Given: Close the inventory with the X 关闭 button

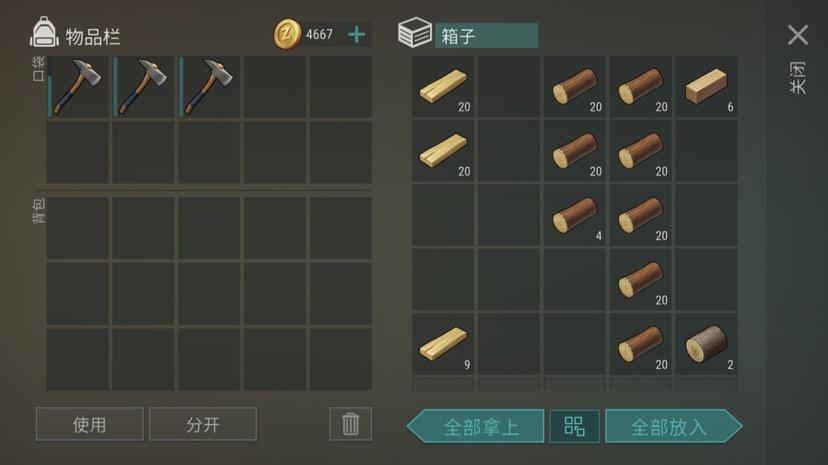Looking at the screenshot, I should [798, 58].
